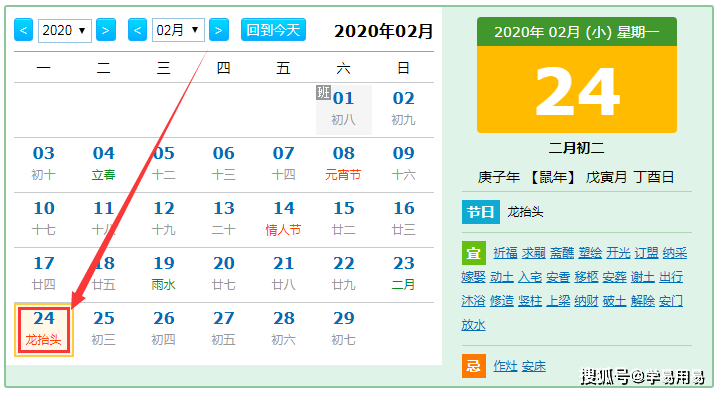Click the orange 忌 badge
The height and width of the screenshot is (394, 720).
pyautogui.click(x=473, y=366)
